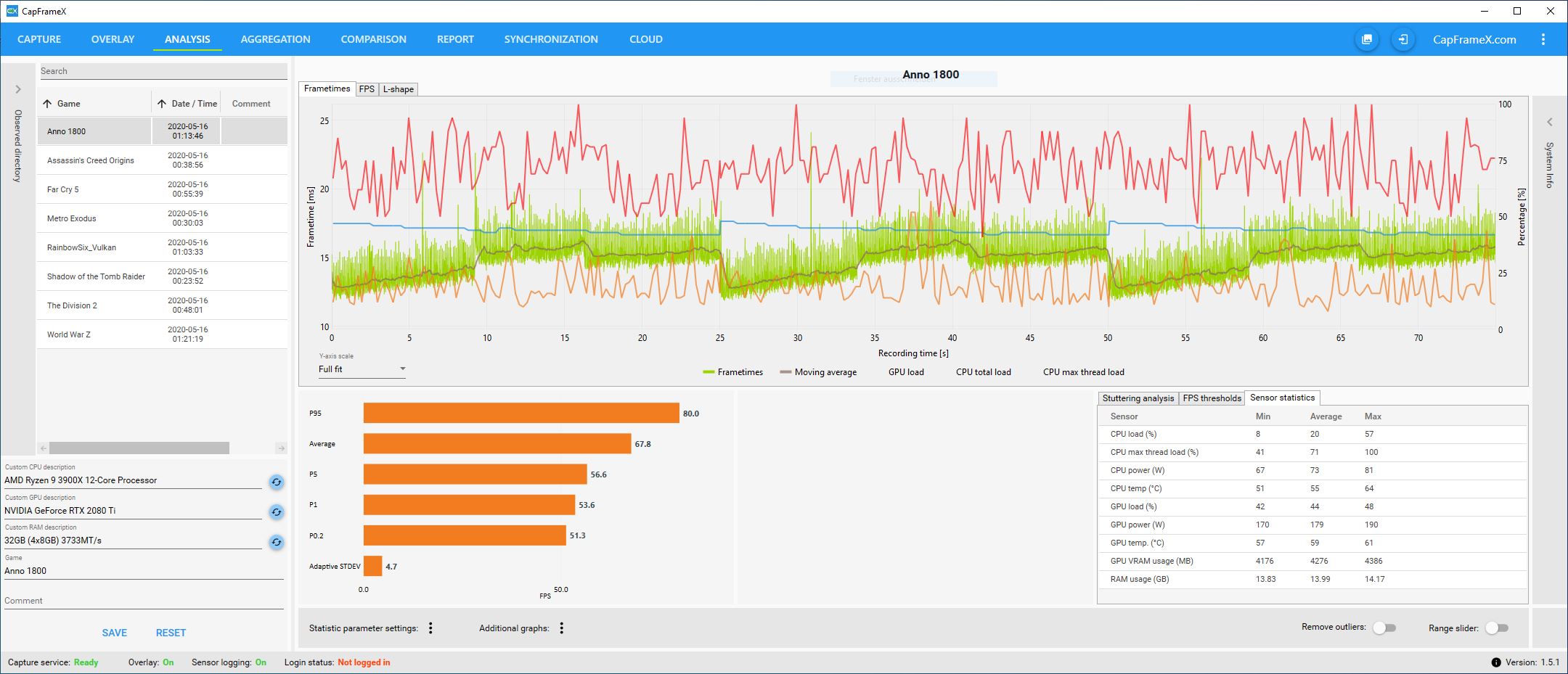Click the Comment input field
The height and width of the screenshot is (674, 1568).
pos(144,601)
